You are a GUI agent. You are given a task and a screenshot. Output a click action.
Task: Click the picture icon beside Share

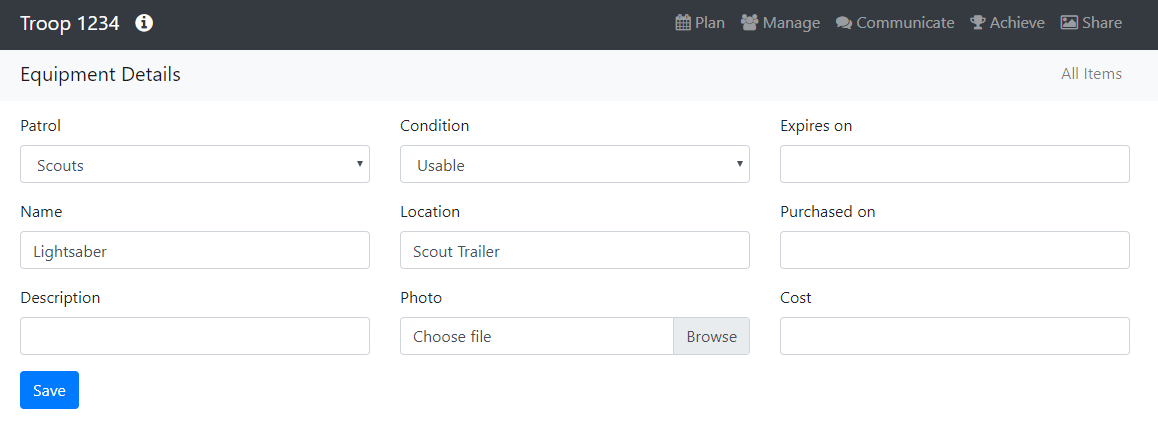click(x=1069, y=23)
